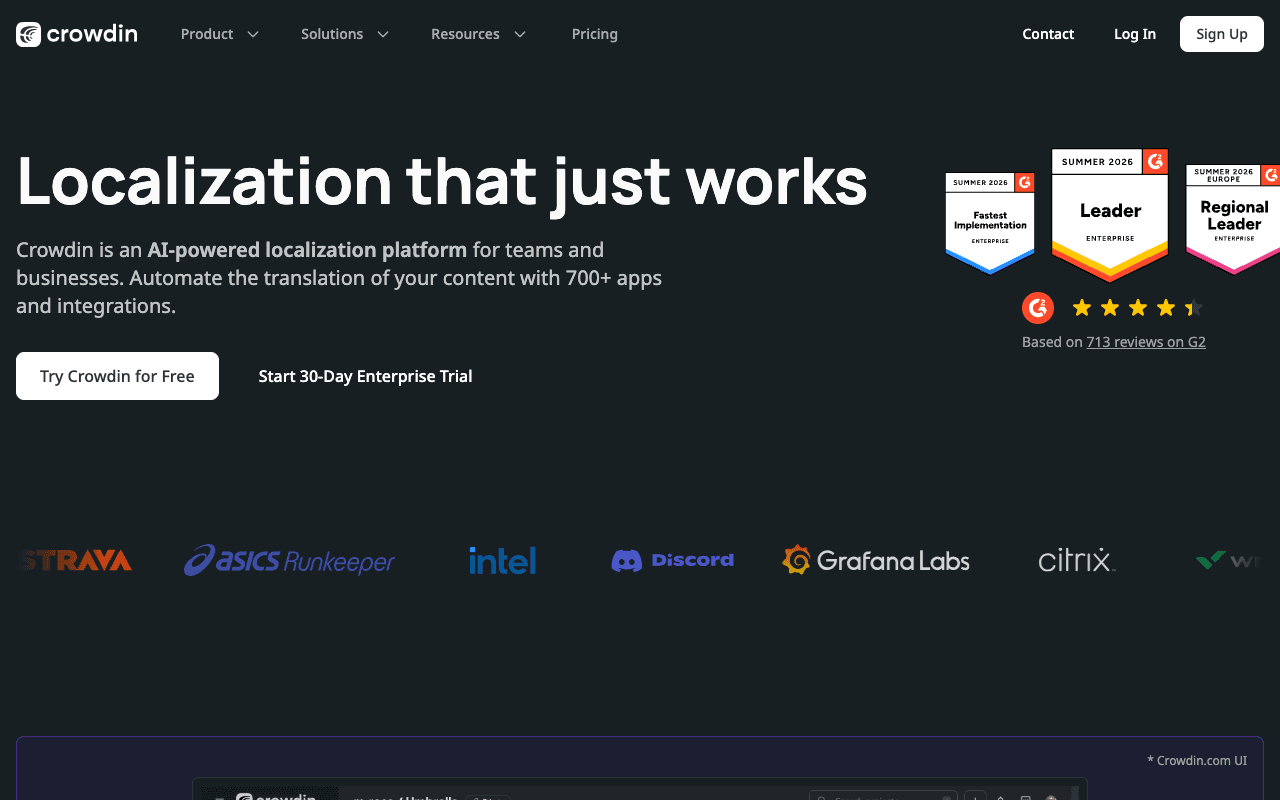Click the G2 round logo icon

pos(1038,308)
